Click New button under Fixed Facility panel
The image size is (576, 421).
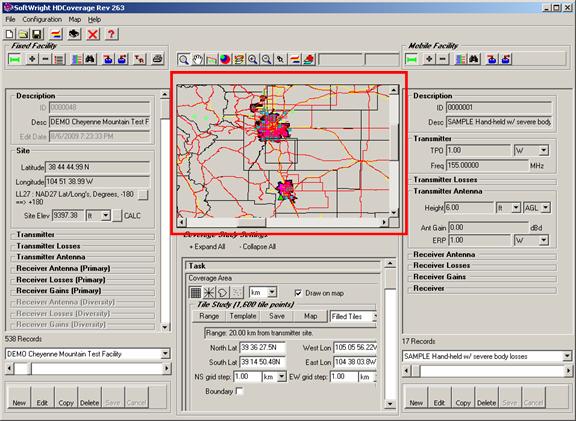[19, 397]
